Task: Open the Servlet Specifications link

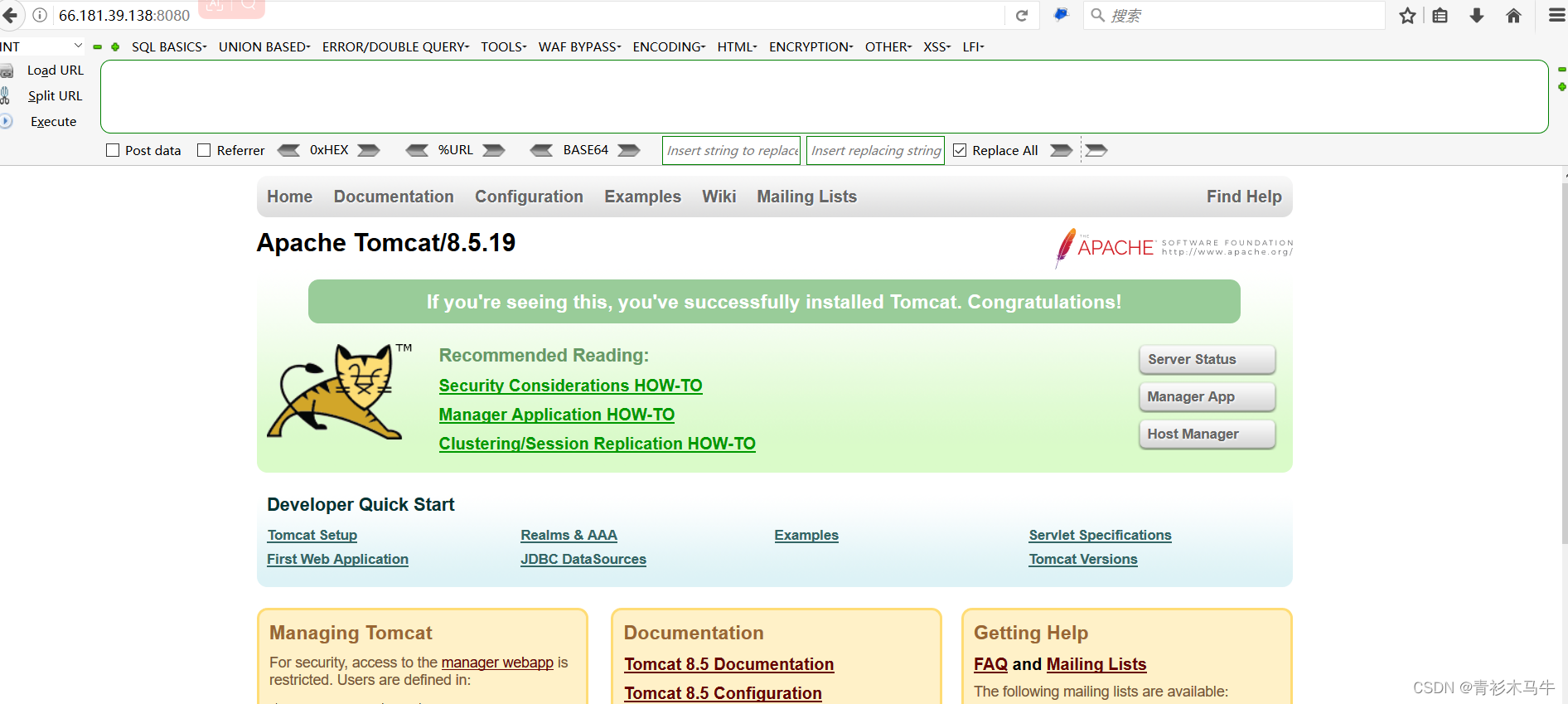Action: [x=1100, y=536]
